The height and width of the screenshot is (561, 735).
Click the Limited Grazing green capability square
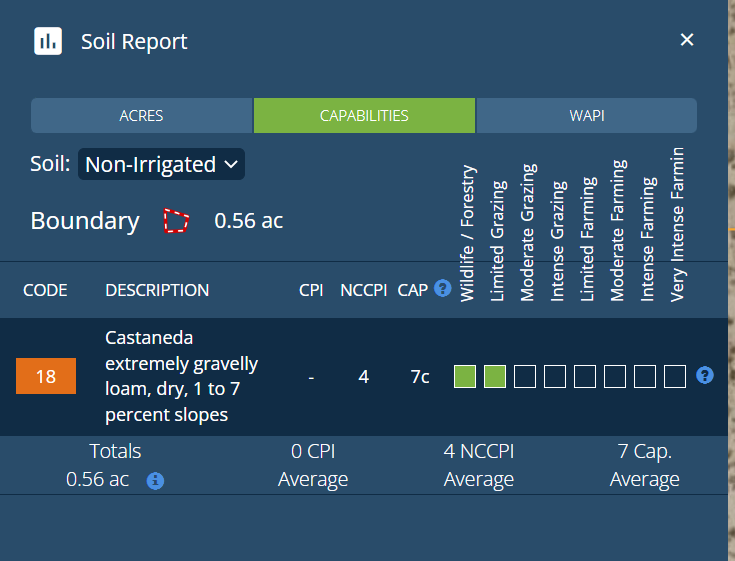pos(495,377)
